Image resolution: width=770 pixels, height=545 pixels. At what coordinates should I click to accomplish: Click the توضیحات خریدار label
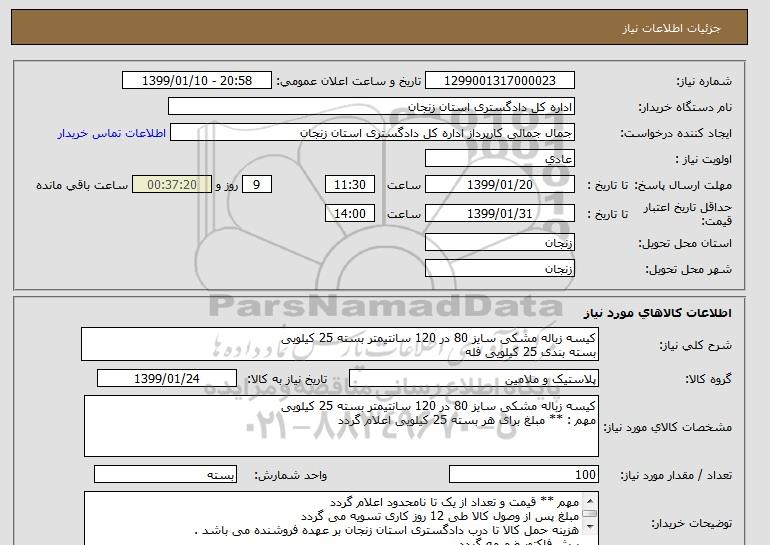[x=691, y=523]
